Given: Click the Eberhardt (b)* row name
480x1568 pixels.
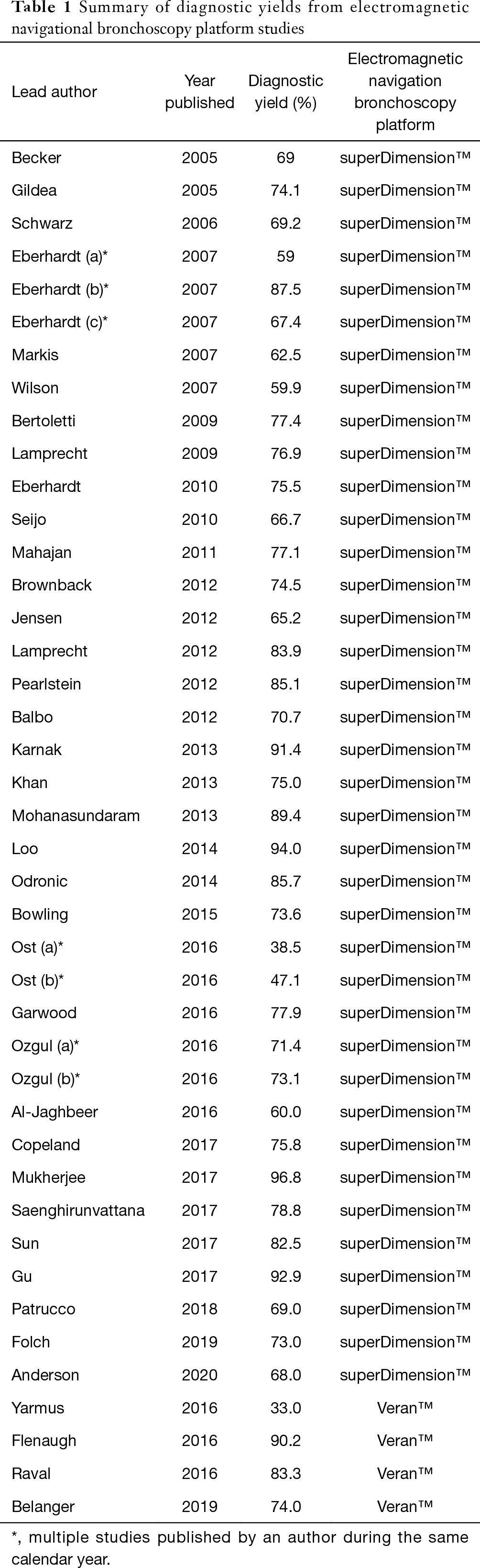Looking at the screenshot, I should [x=60, y=289].
